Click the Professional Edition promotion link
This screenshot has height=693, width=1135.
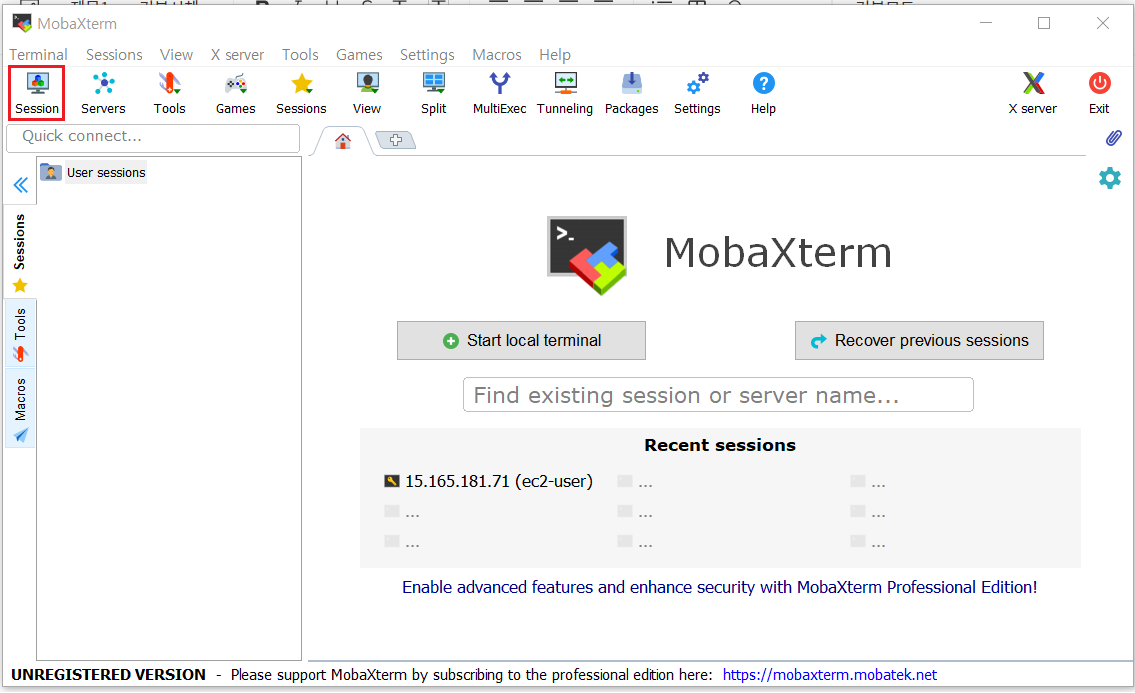(720, 587)
